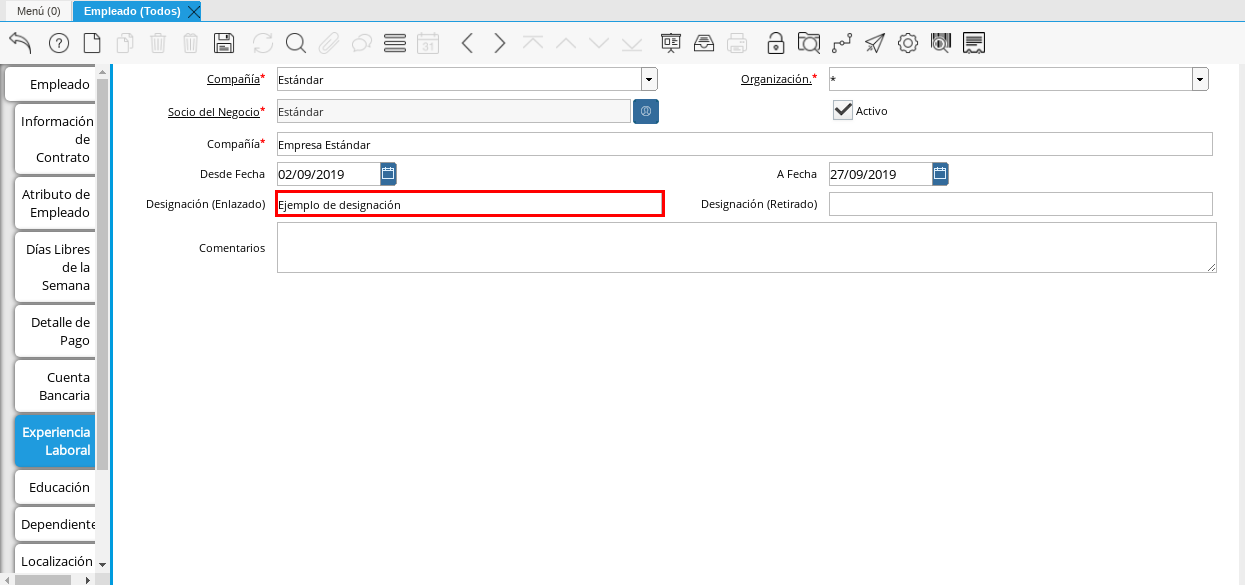Click into the Empresa Estándar text field
Viewport: 1245px width, 585px height.
pyautogui.click(x=744, y=144)
